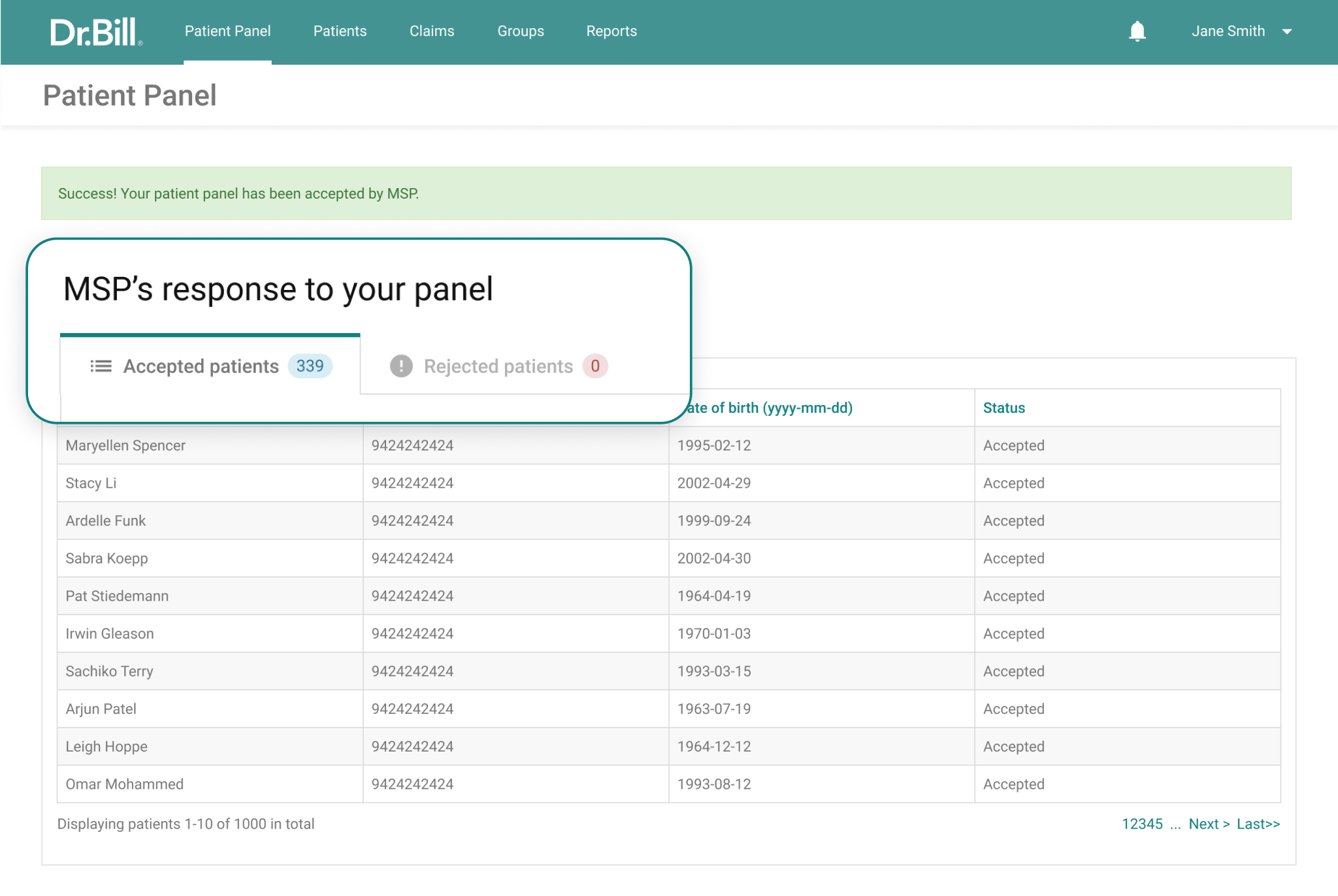Viewport: 1338px width, 896px height.
Task: Click the health number in Stacy Li's row
Action: pos(412,483)
